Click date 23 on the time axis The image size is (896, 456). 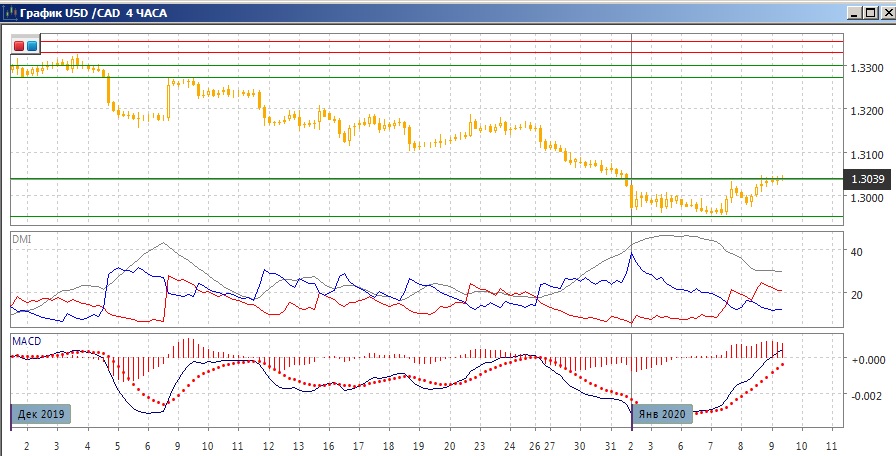[479, 445]
